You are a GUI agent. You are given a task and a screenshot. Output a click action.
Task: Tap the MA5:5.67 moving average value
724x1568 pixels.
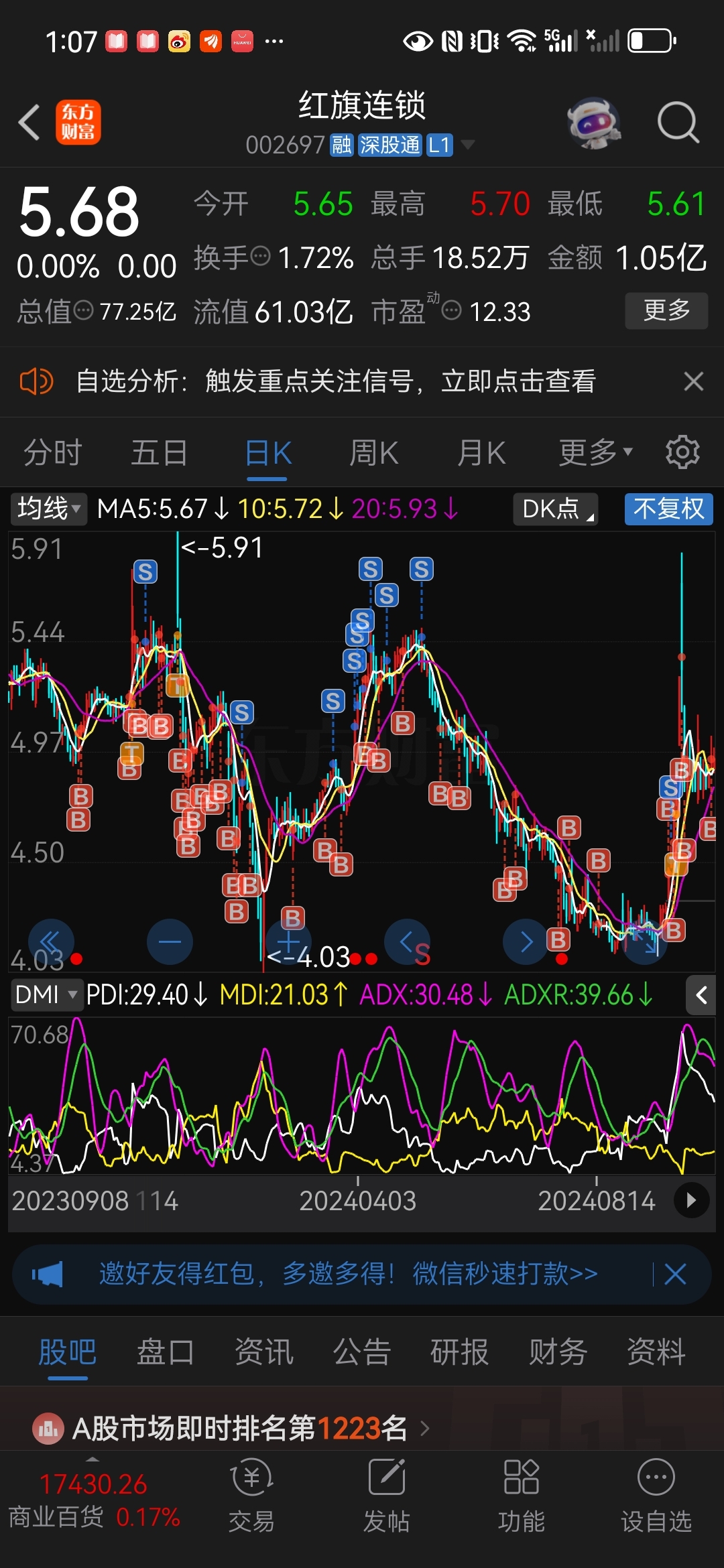pyautogui.click(x=163, y=509)
